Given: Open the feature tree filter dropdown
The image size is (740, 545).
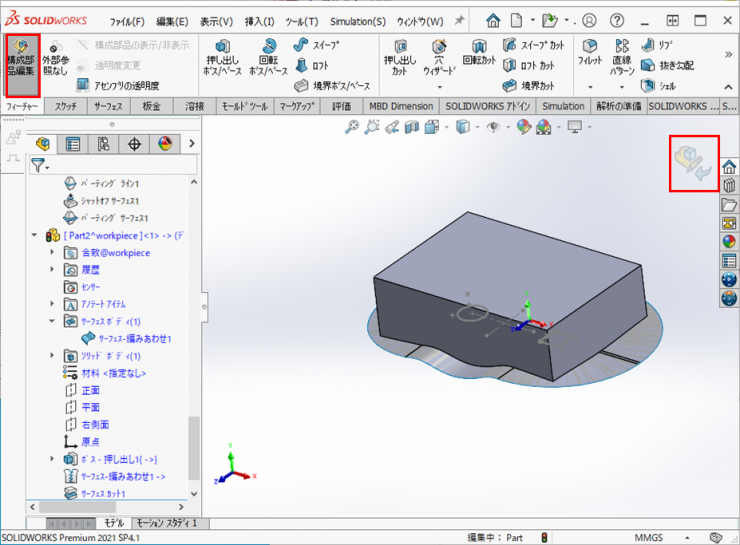Looking at the screenshot, I should [x=40, y=165].
